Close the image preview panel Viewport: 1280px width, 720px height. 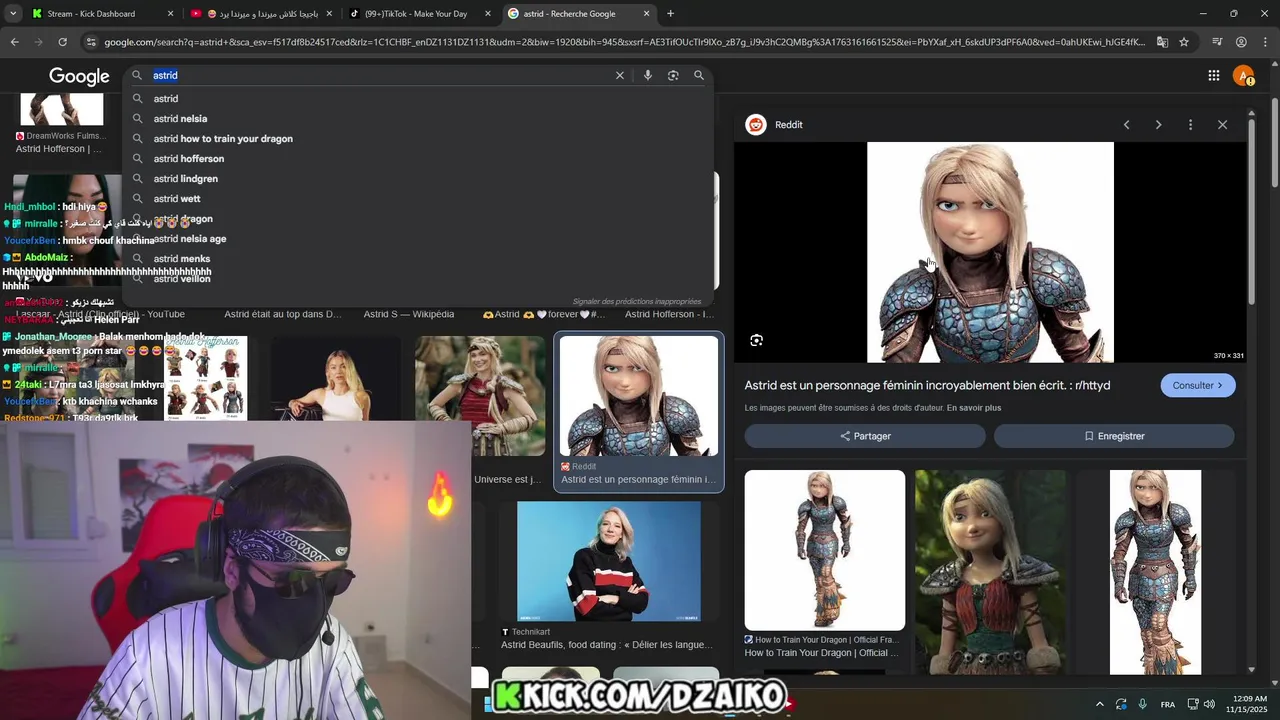[1222, 125]
